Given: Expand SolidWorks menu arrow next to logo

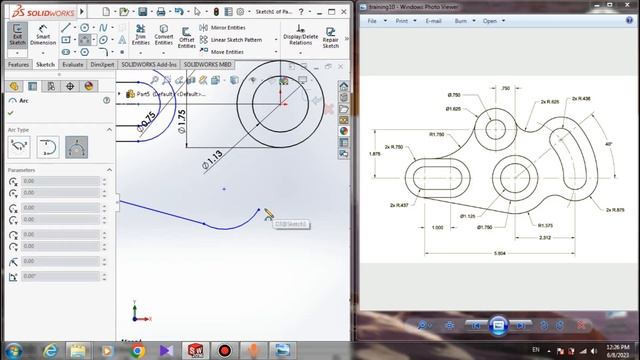Looking at the screenshot, I should click(82, 11).
